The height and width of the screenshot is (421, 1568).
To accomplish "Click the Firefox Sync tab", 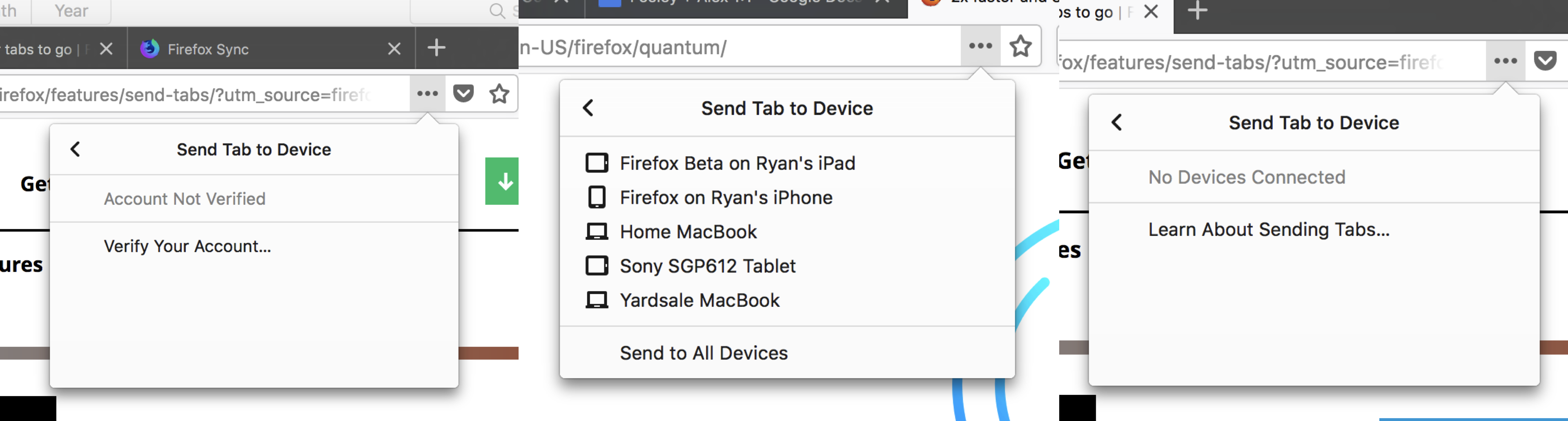I will 207,49.
